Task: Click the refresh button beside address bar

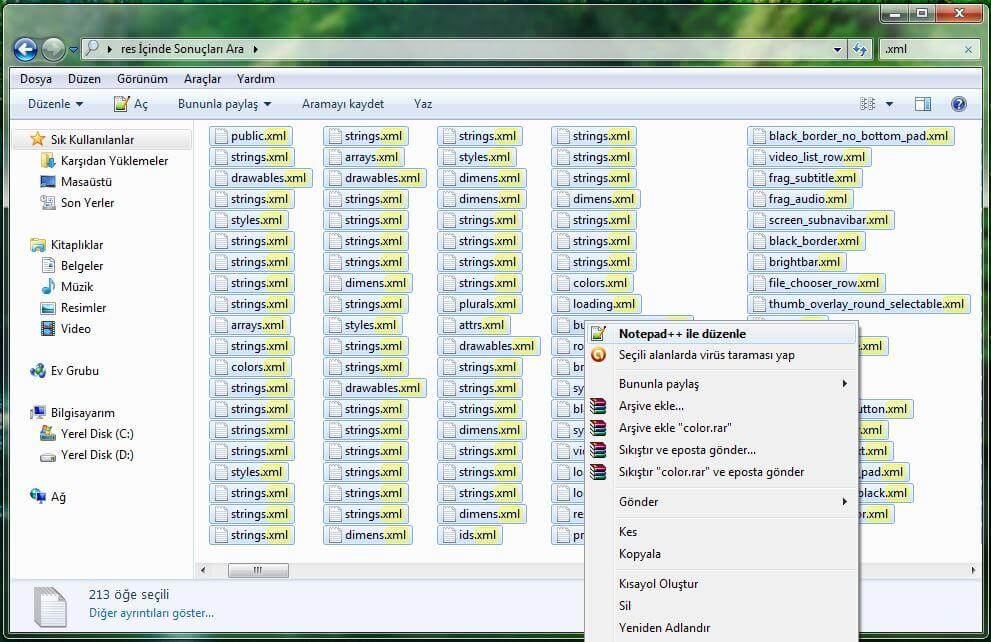Action: [x=860, y=49]
